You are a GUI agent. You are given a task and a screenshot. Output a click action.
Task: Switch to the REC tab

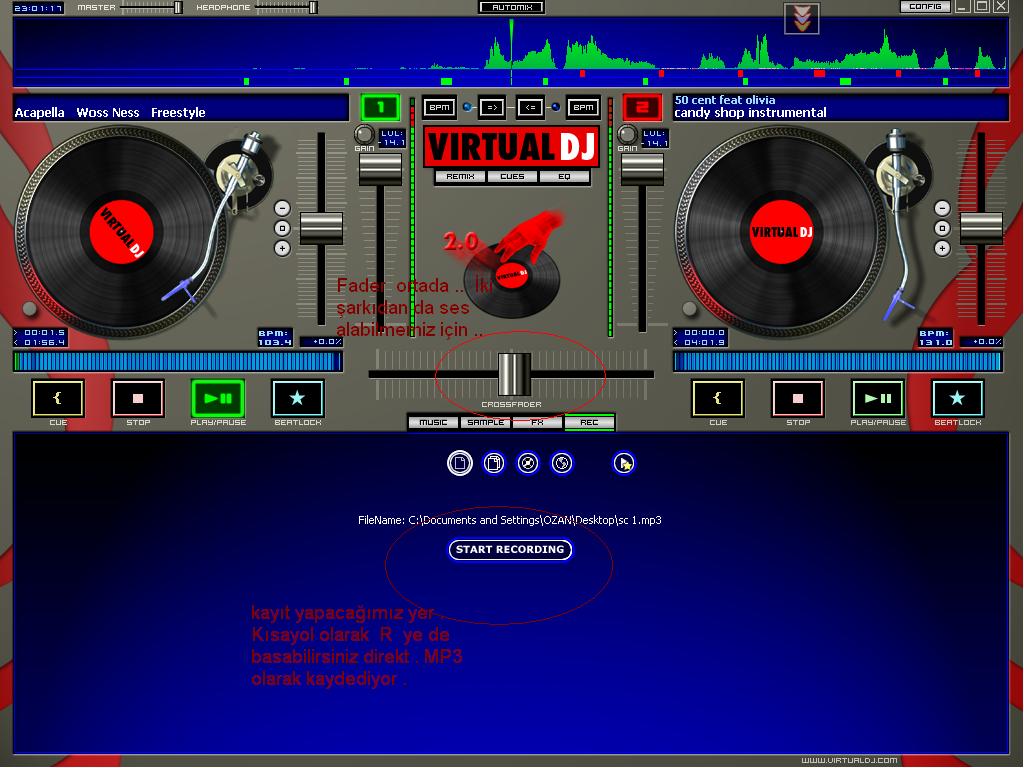click(589, 423)
